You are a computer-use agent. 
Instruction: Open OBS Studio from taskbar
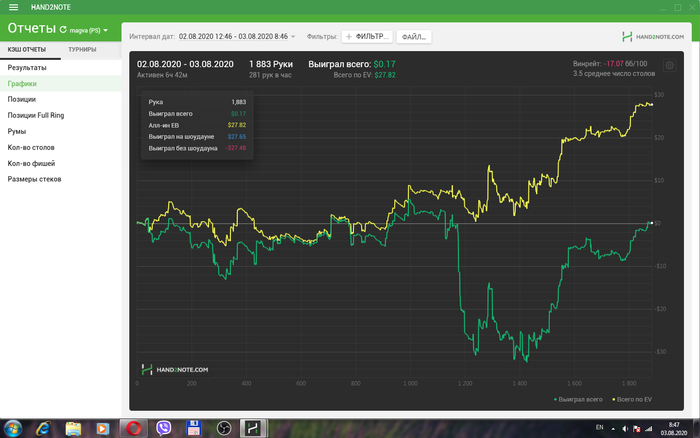click(224, 429)
